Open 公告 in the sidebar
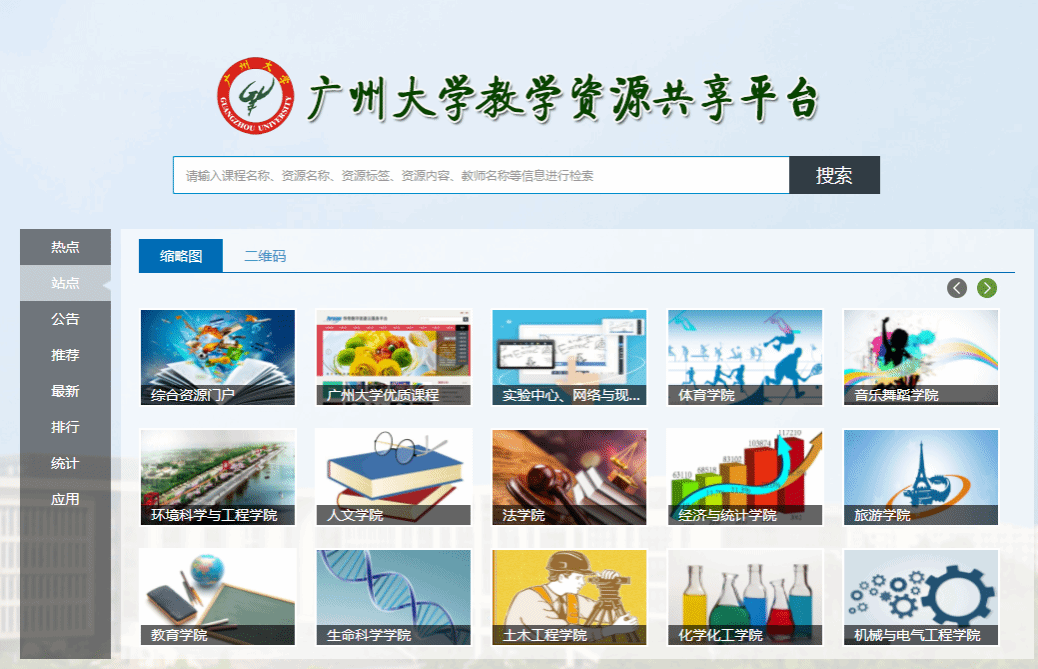The height and width of the screenshot is (669, 1038). coord(65,319)
